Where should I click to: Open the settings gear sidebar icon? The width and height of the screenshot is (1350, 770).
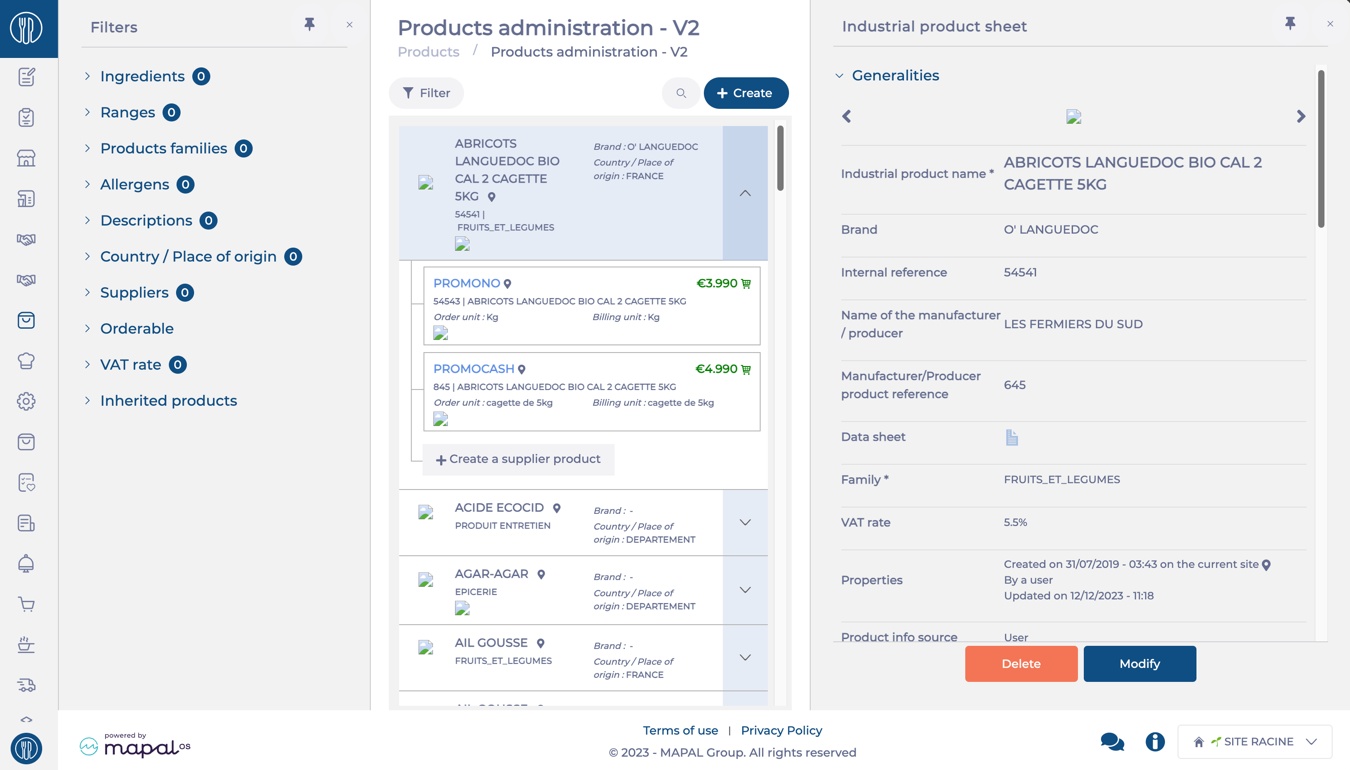pos(26,401)
